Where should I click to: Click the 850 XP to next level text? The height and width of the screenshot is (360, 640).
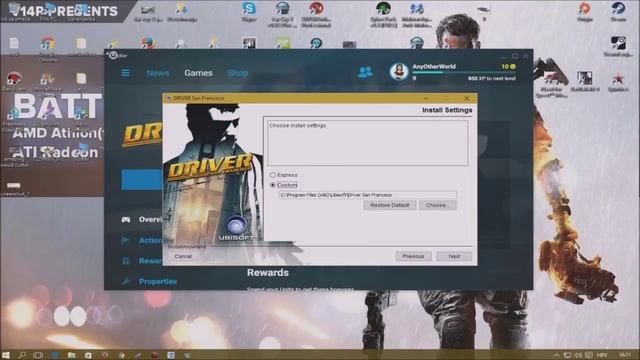(491, 78)
